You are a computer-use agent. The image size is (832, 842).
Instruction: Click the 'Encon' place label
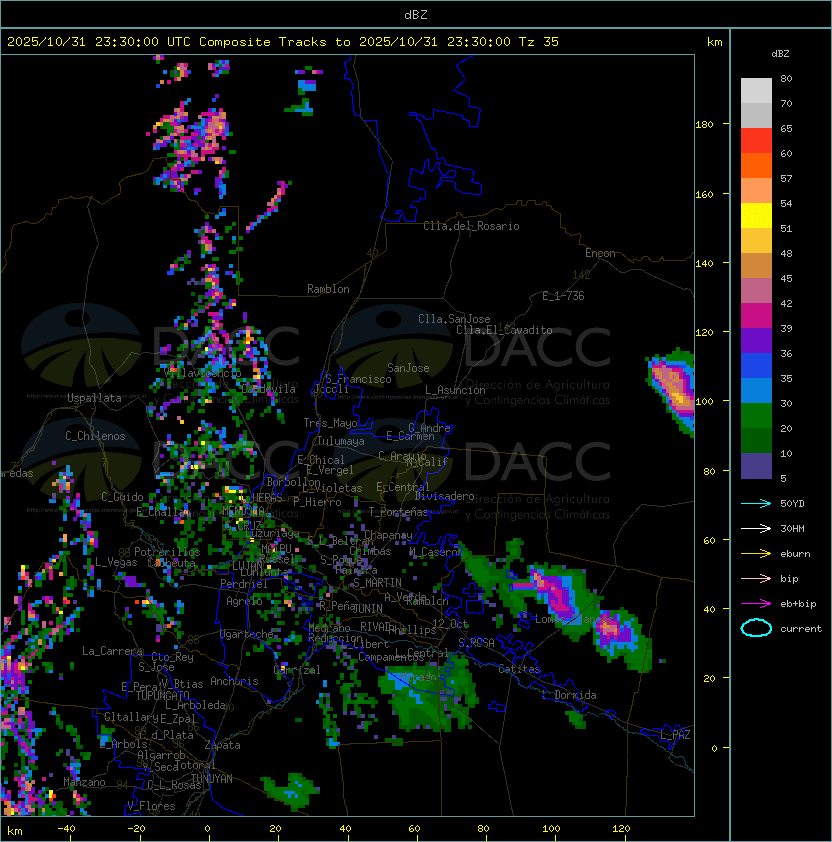[600, 253]
